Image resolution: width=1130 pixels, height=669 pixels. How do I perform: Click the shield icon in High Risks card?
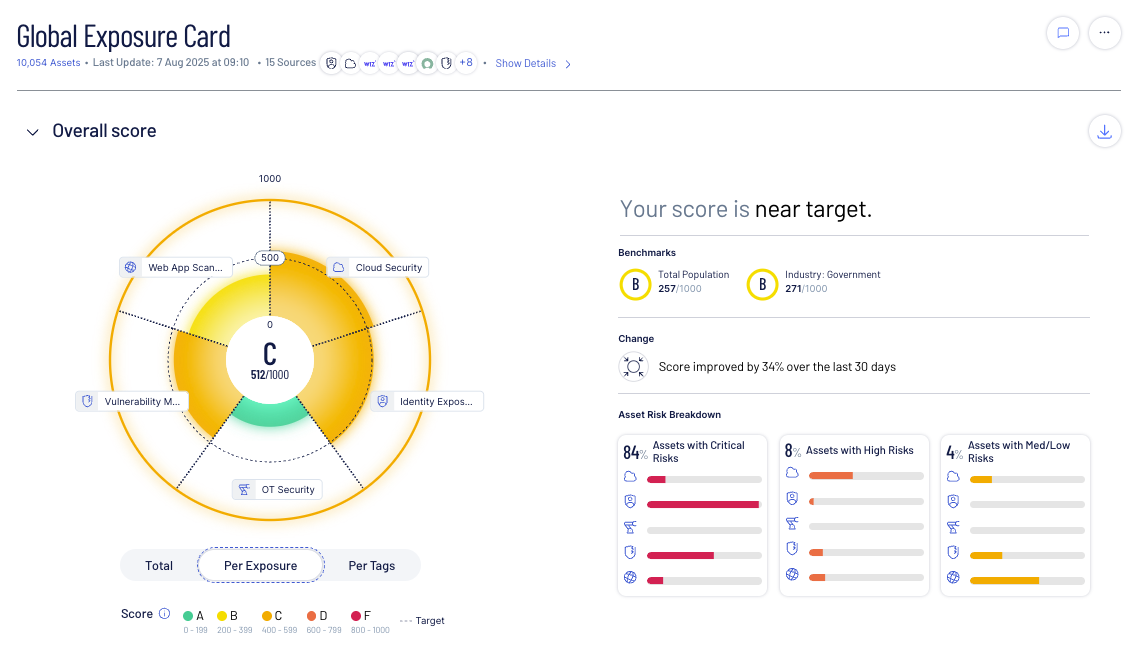792,549
